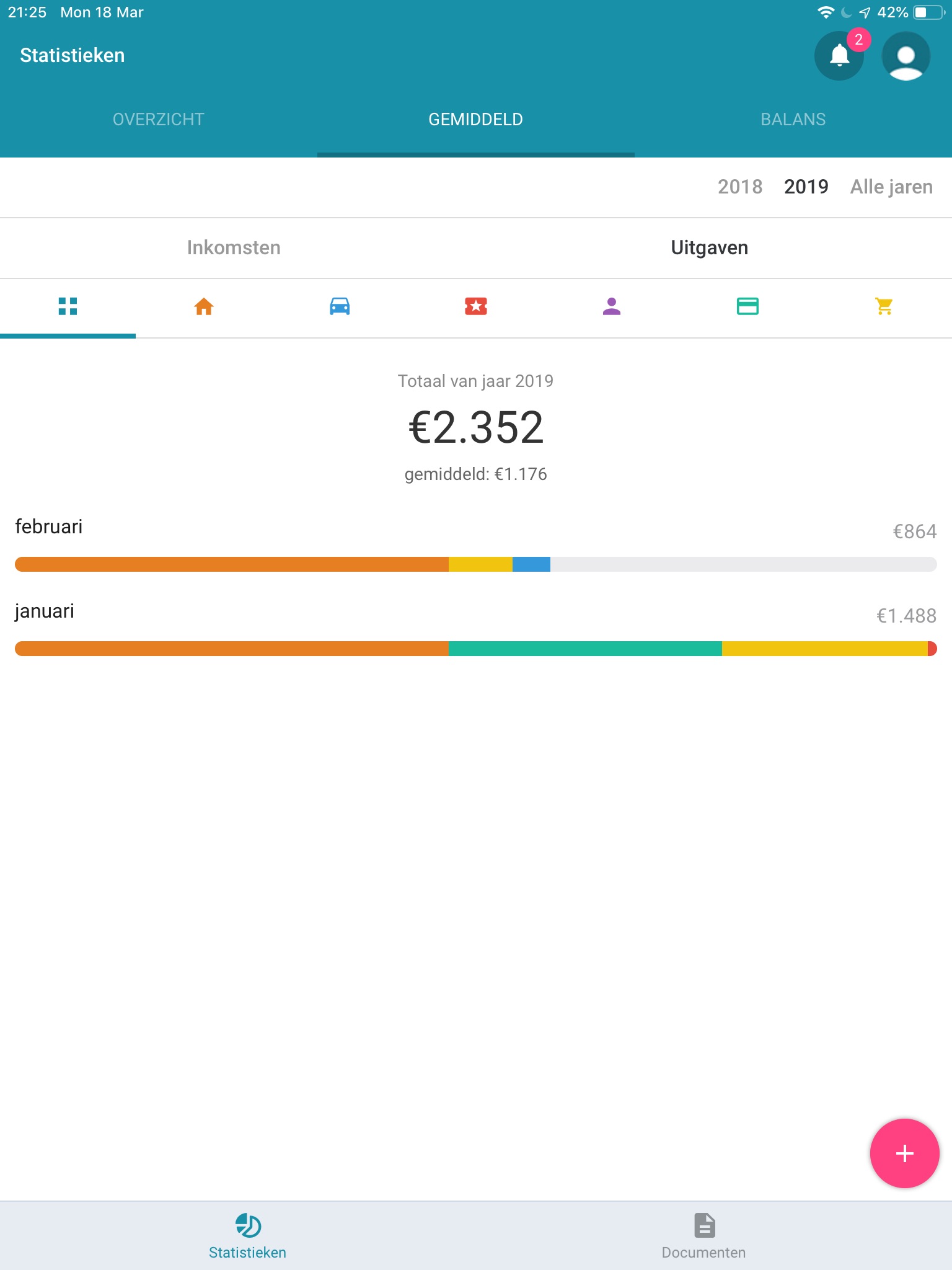Tap the green segment of januari bar
952x1270 pixels.
click(x=585, y=649)
